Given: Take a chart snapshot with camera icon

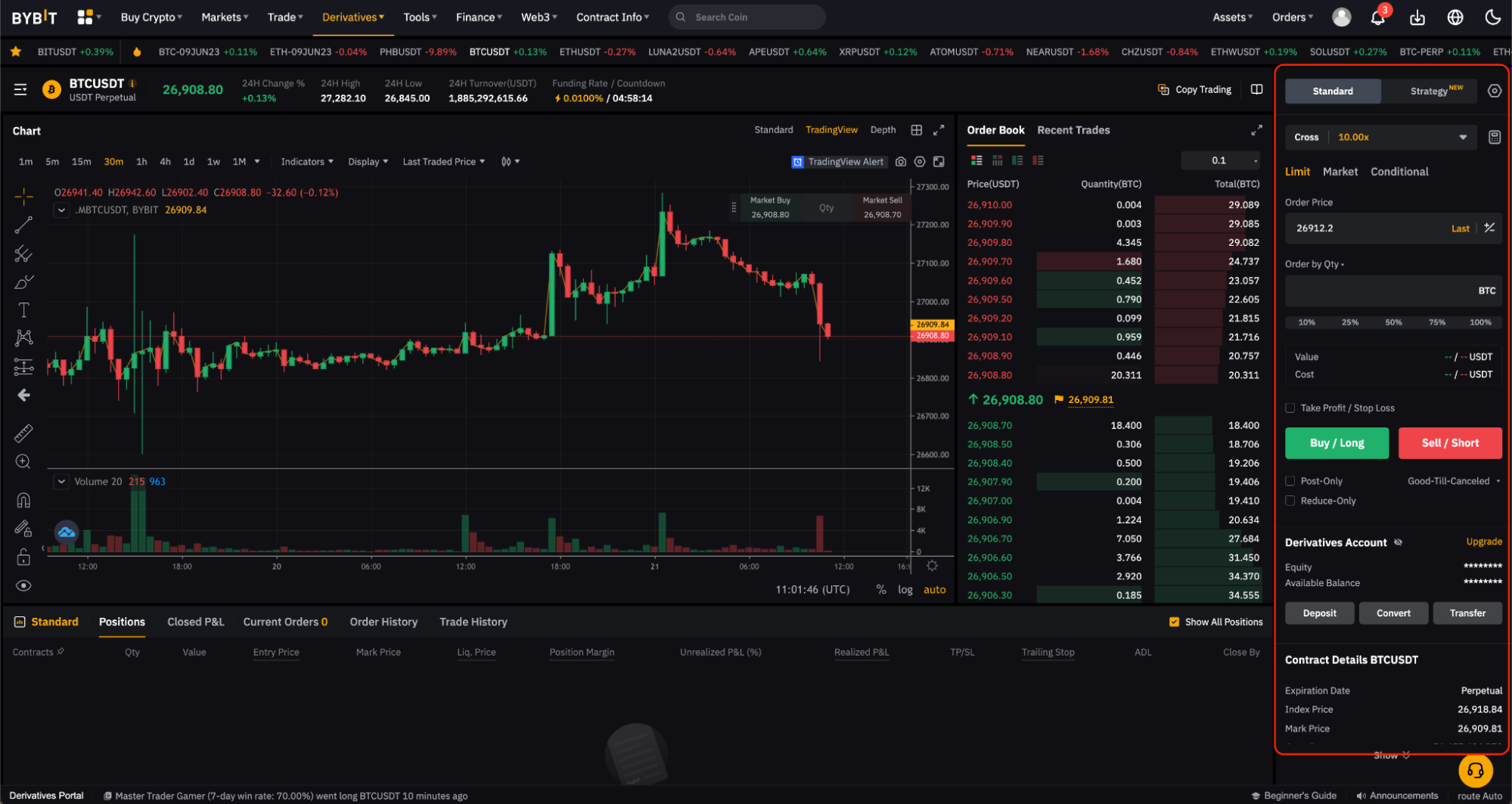Looking at the screenshot, I should (901, 162).
